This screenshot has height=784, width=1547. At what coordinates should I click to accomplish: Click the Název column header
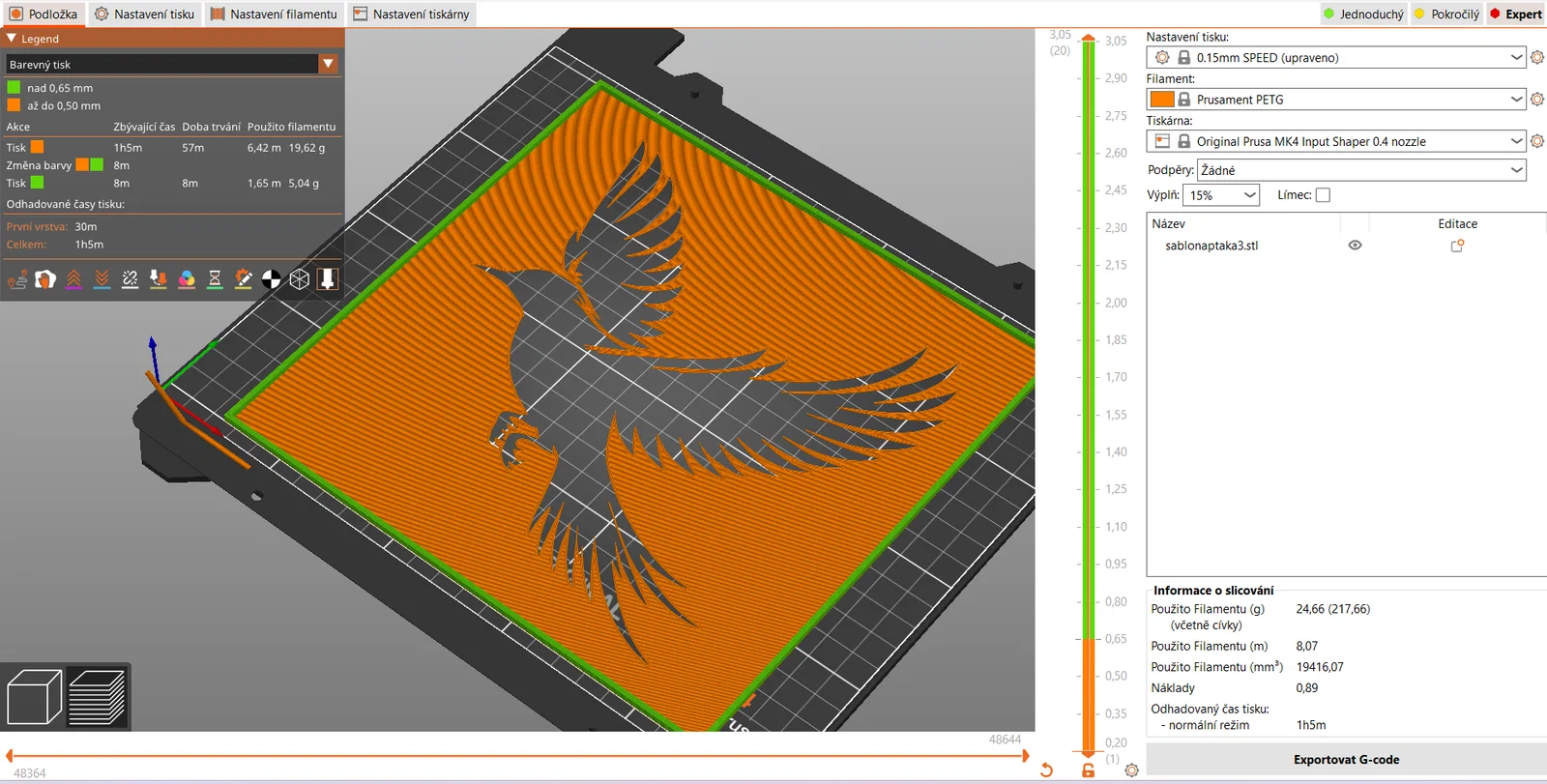click(x=1168, y=223)
